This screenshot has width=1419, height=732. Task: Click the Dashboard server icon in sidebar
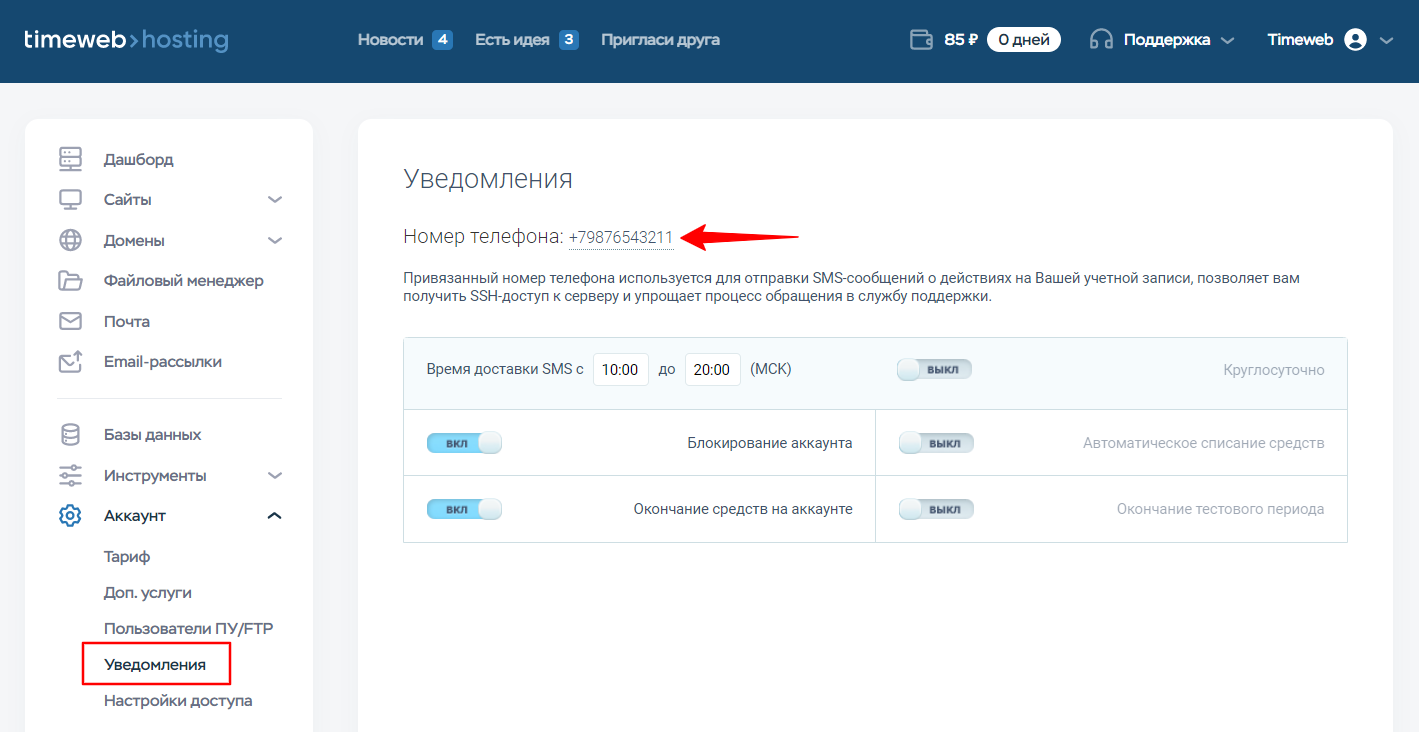point(70,159)
